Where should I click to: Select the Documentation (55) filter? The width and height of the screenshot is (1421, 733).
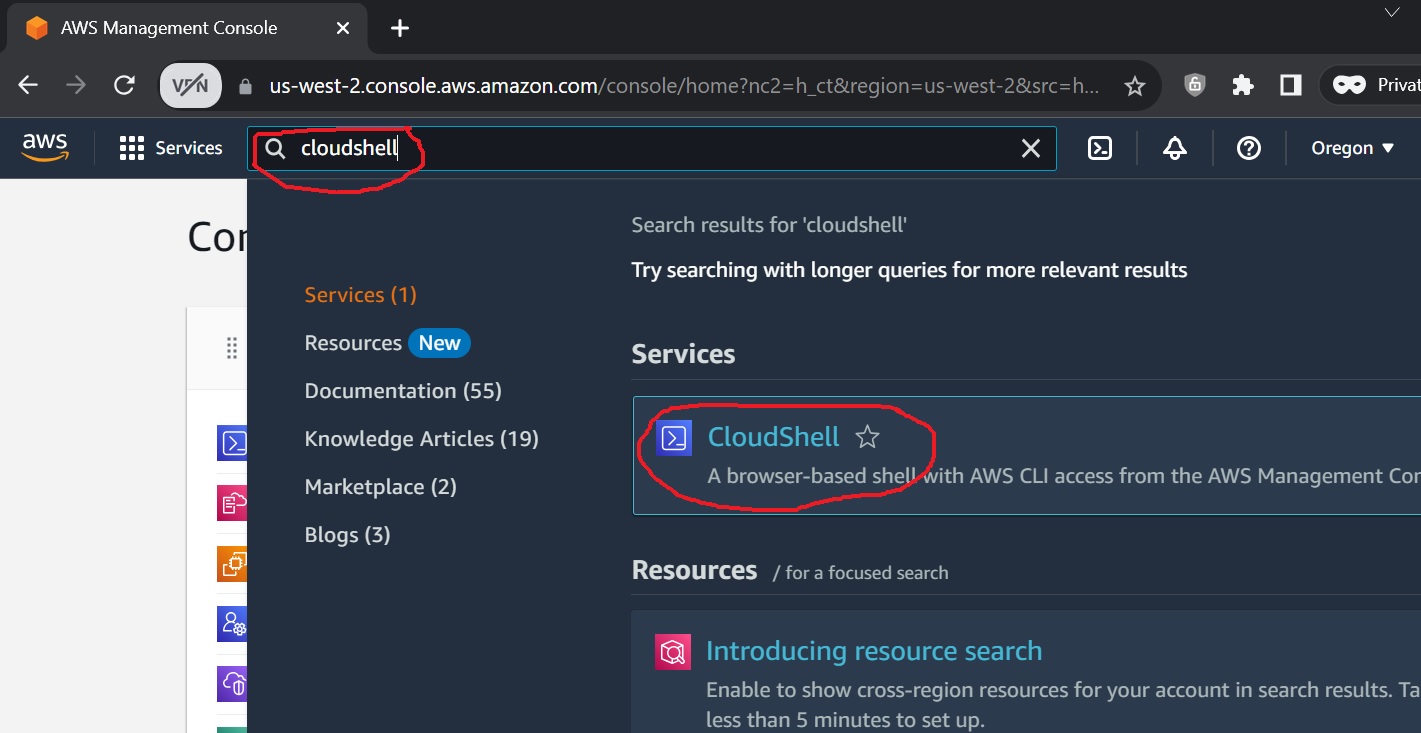pos(403,391)
